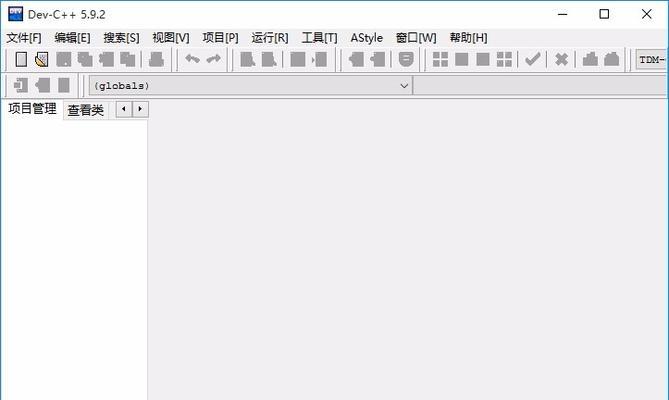The width and height of the screenshot is (669, 400).
Task: Open the 帮助[H] menu
Action: tap(468, 38)
